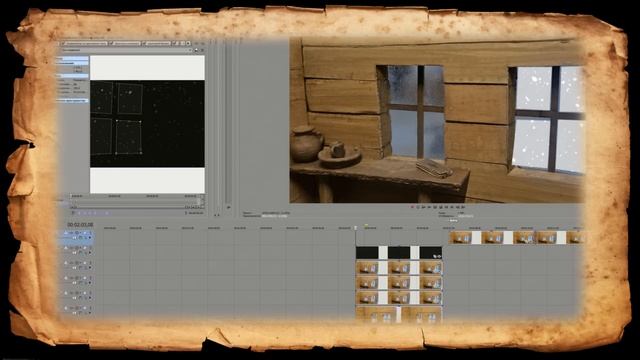The image size is (640, 360).
Task: Select the fourth cabin clip on top track
Action: (x=547, y=238)
